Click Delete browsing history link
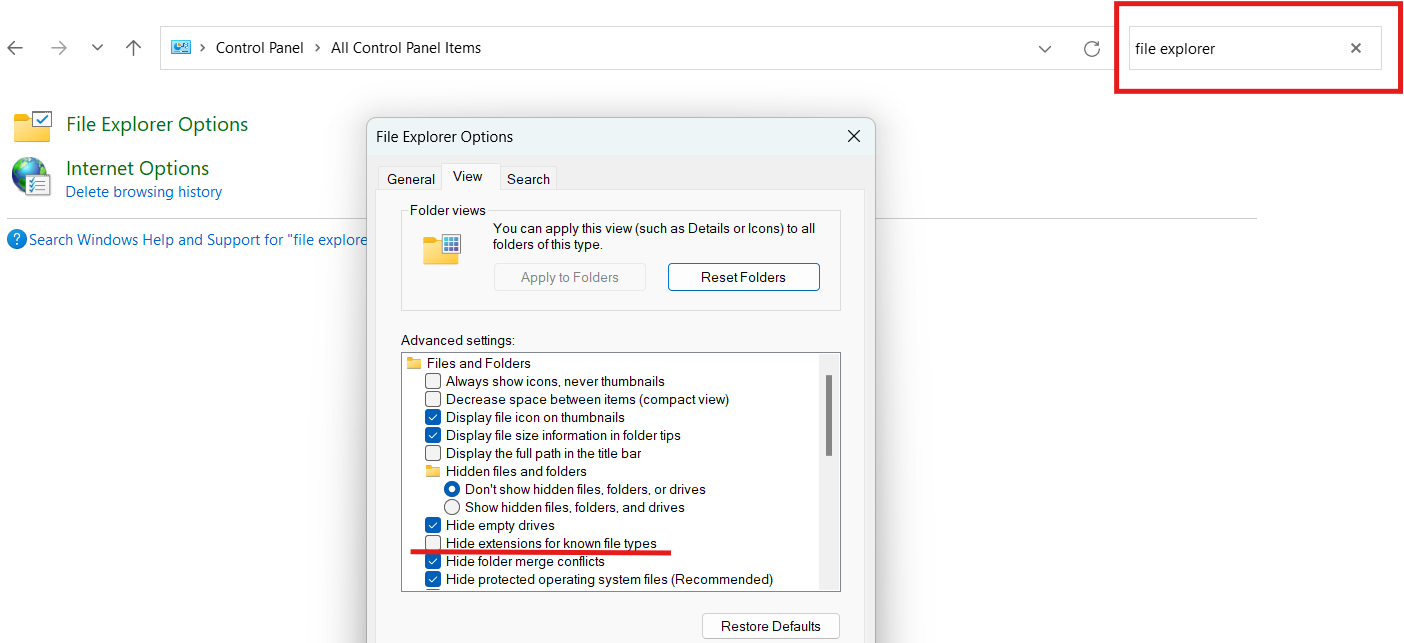The image size is (1404, 643). click(144, 192)
